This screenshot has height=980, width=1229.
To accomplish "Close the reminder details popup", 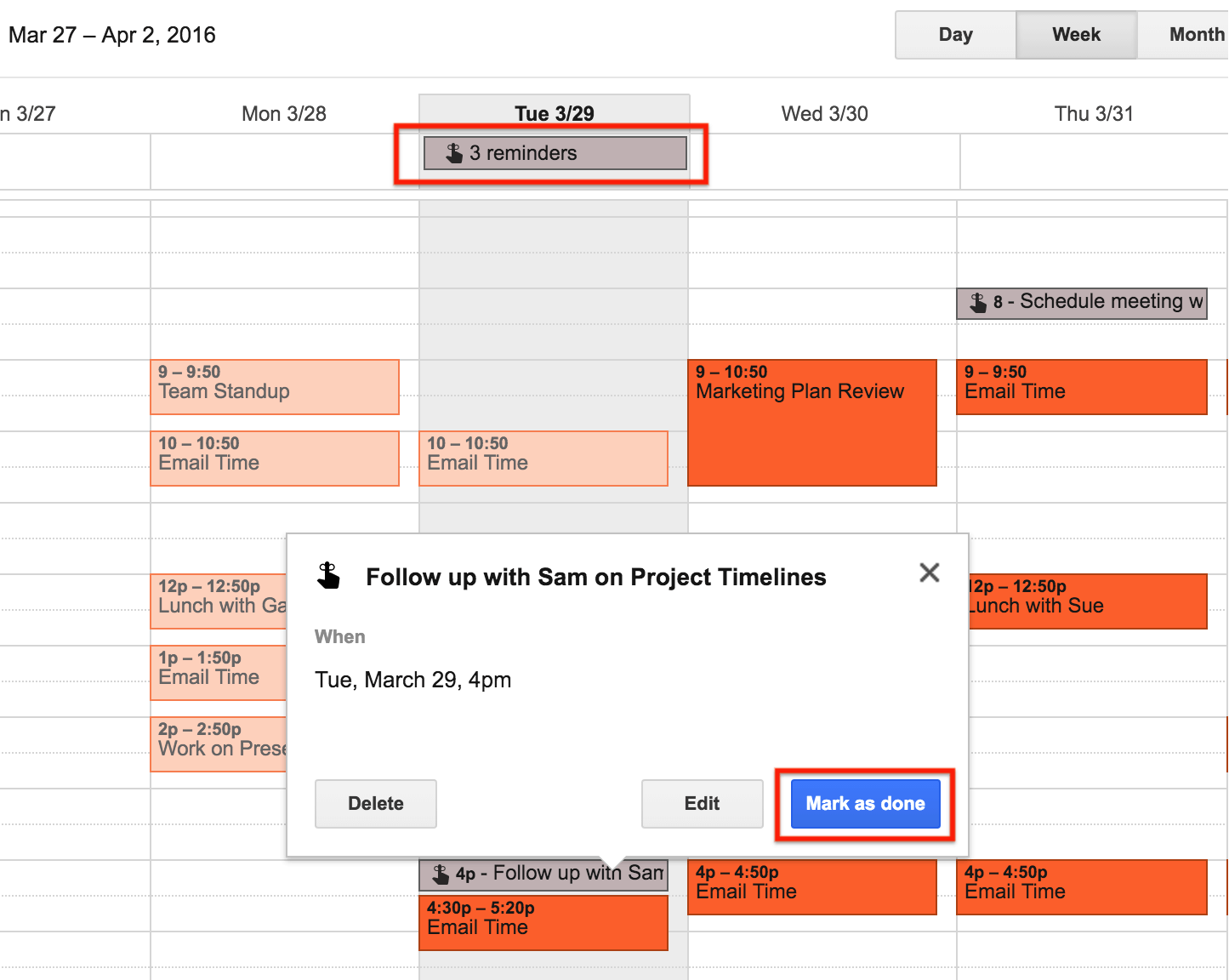I will pyautogui.click(x=930, y=573).
